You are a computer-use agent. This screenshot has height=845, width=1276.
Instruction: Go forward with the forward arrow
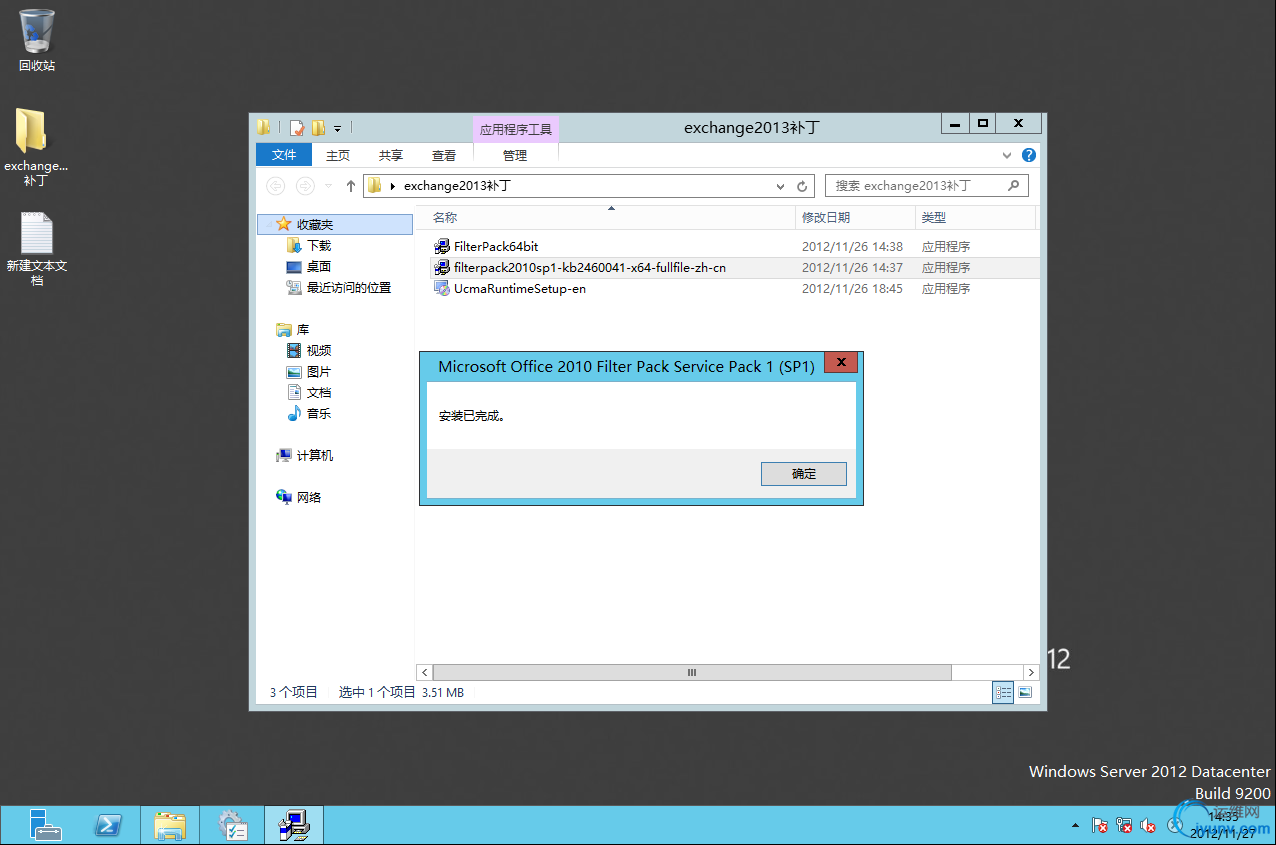pyautogui.click(x=305, y=186)
